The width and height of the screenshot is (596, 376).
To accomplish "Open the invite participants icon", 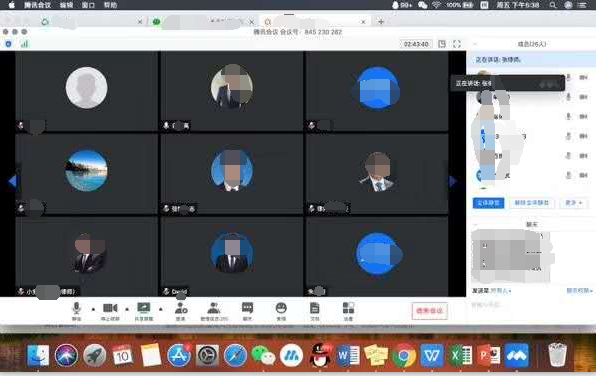I will click(181, 308).
